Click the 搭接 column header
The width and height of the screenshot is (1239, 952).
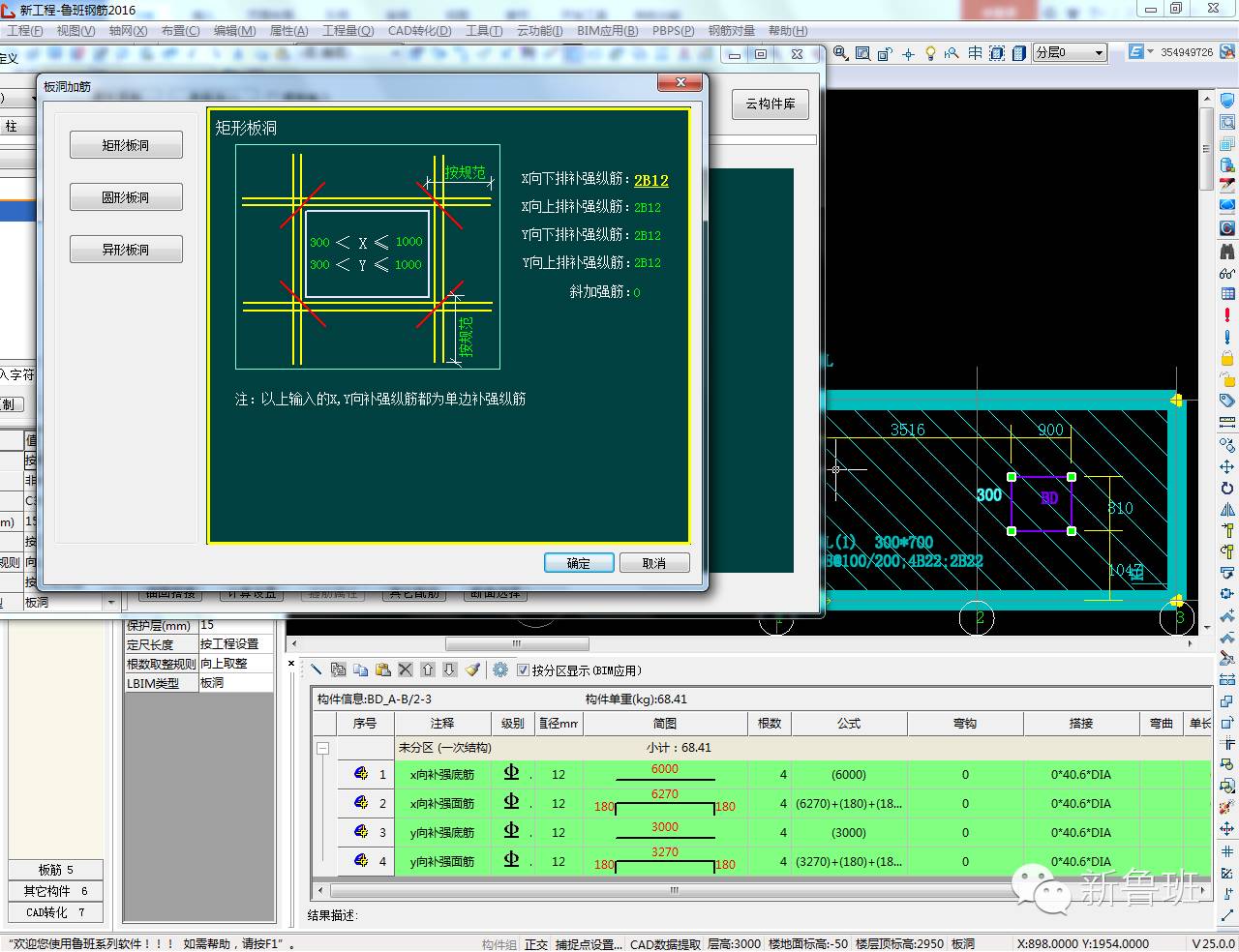1081,724
